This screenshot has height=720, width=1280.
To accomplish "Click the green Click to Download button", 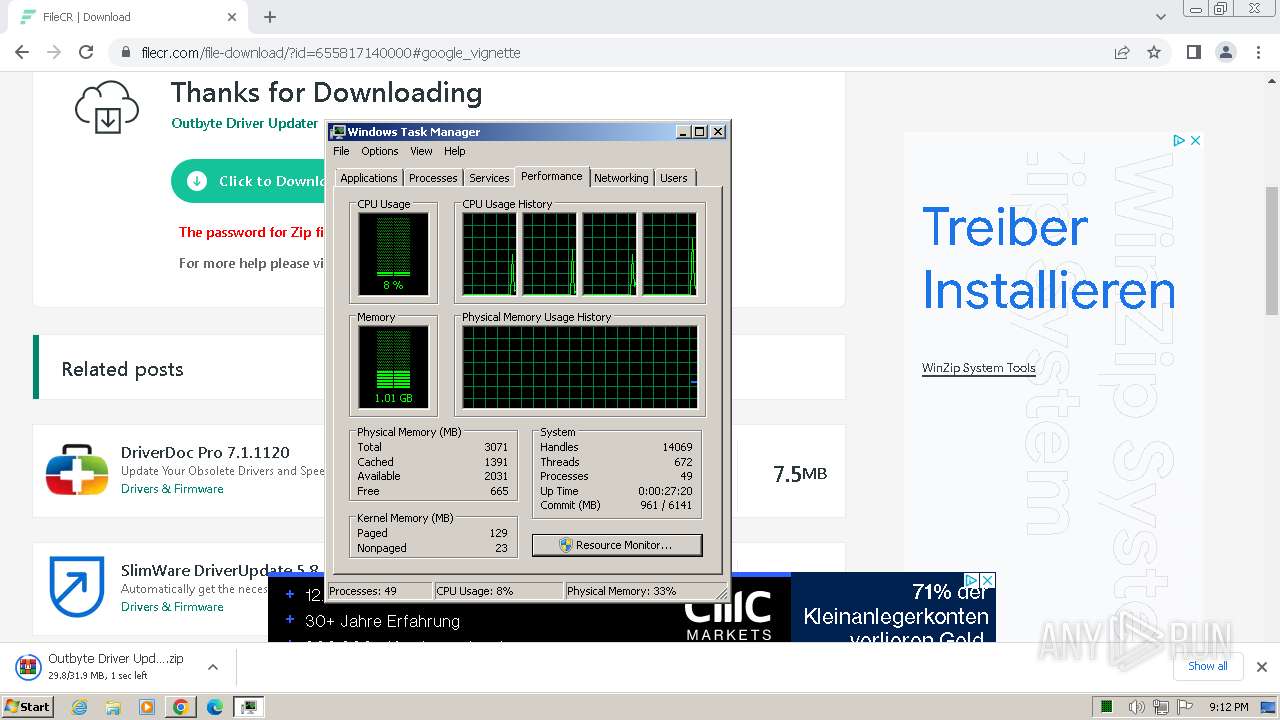I will tap(250, 181).
